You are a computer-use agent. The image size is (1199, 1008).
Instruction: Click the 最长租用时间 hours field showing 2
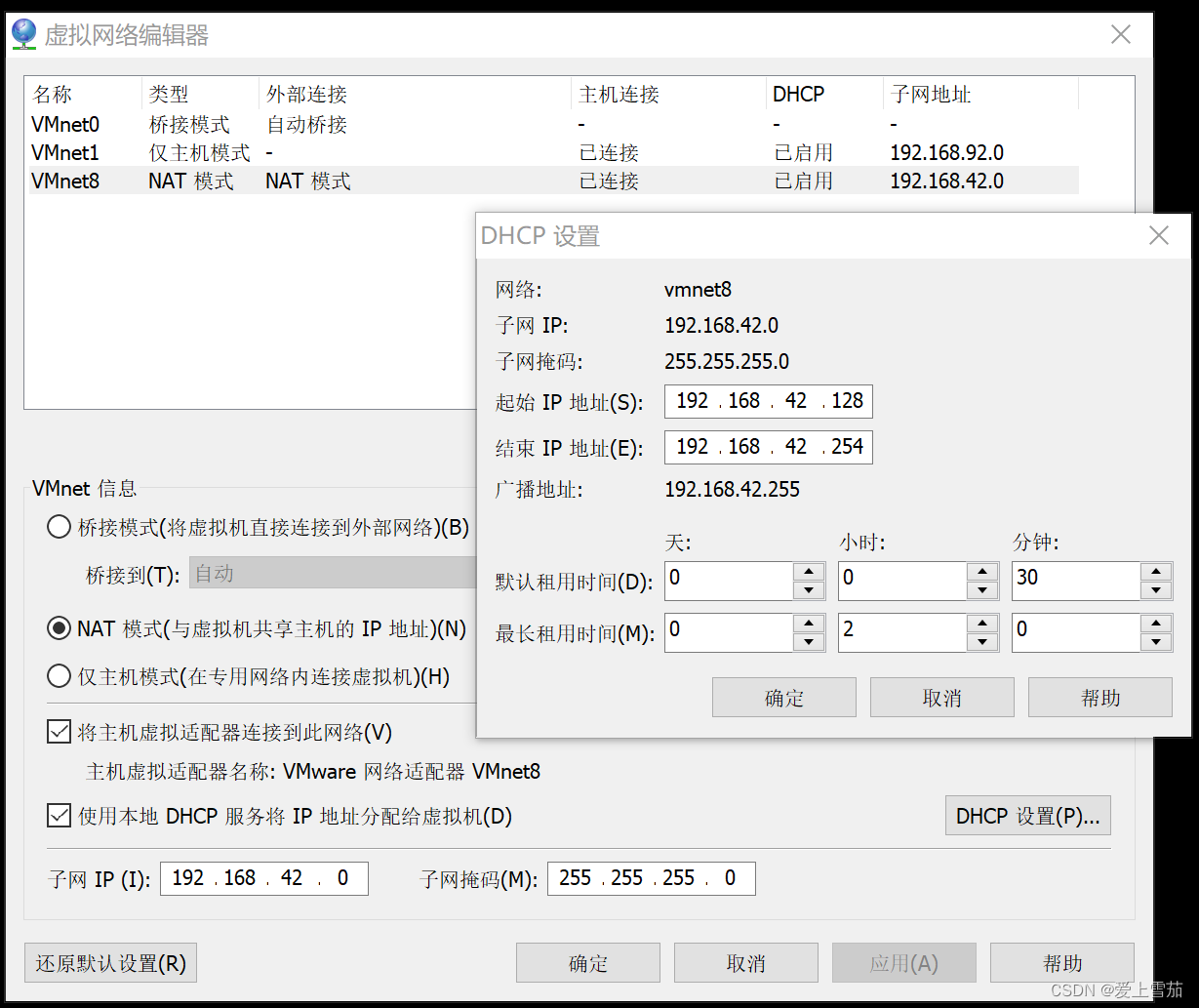click(902, 632)
